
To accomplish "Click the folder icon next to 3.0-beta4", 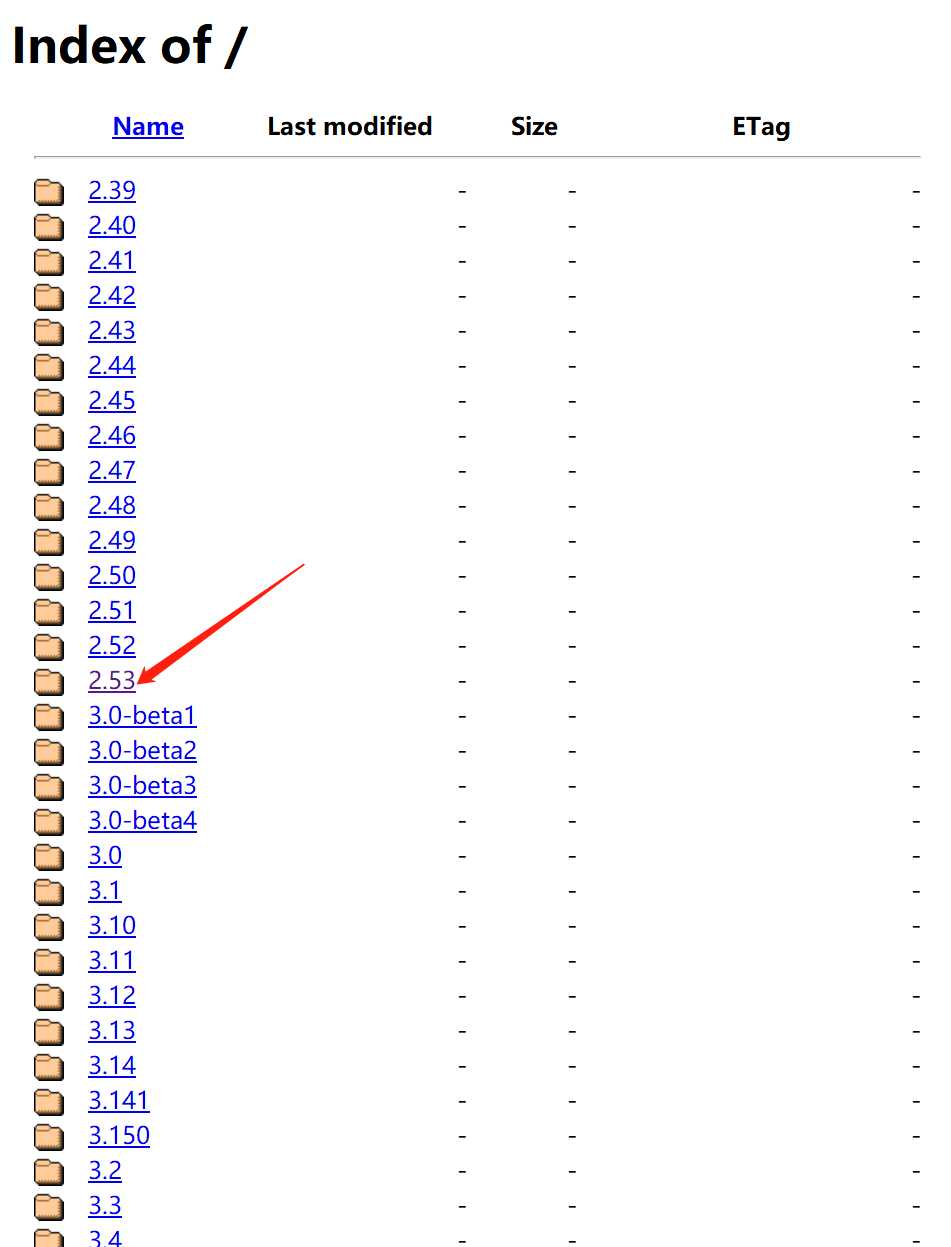I will click(49, 821).
